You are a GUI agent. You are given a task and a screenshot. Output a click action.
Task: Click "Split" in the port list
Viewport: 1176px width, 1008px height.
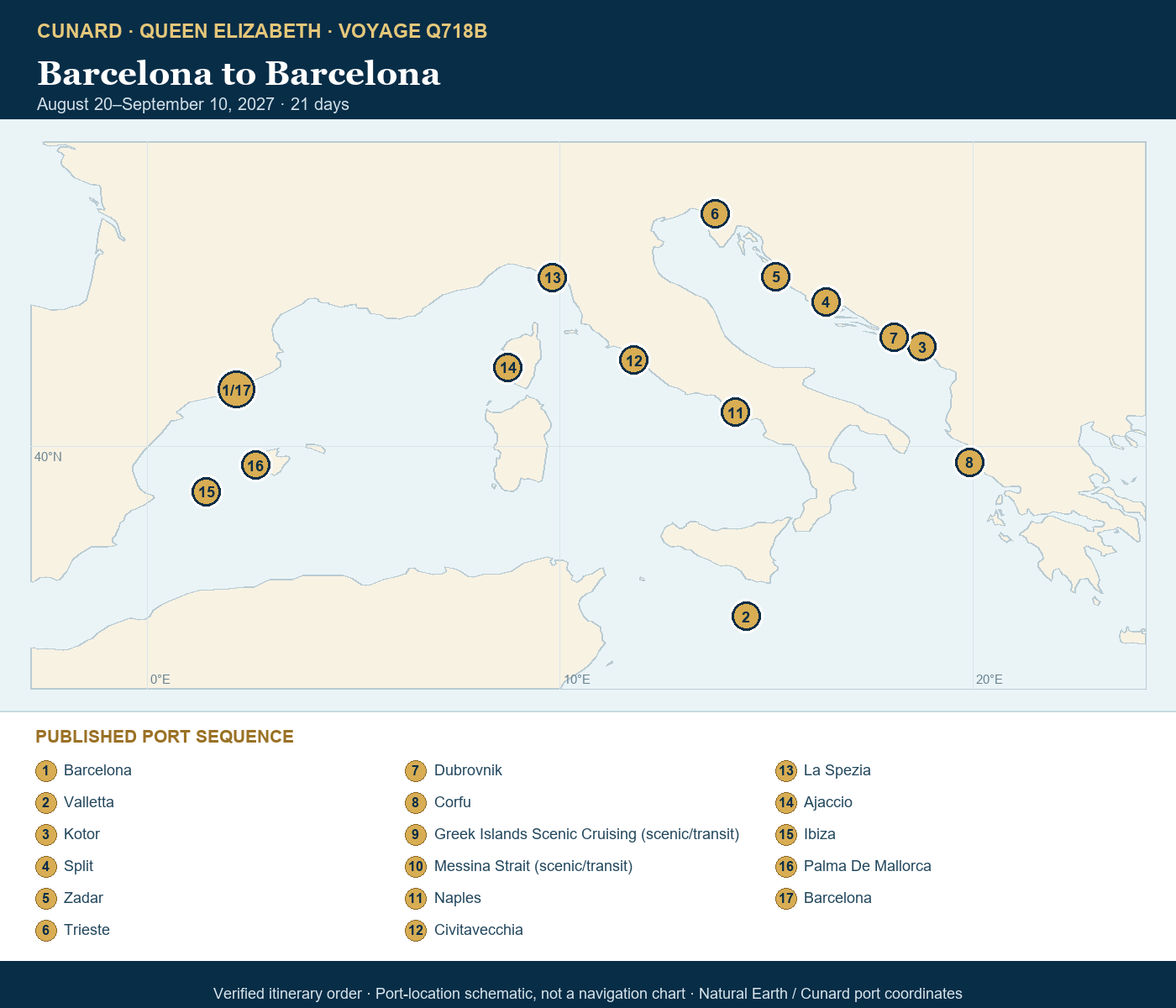(78, 866)
